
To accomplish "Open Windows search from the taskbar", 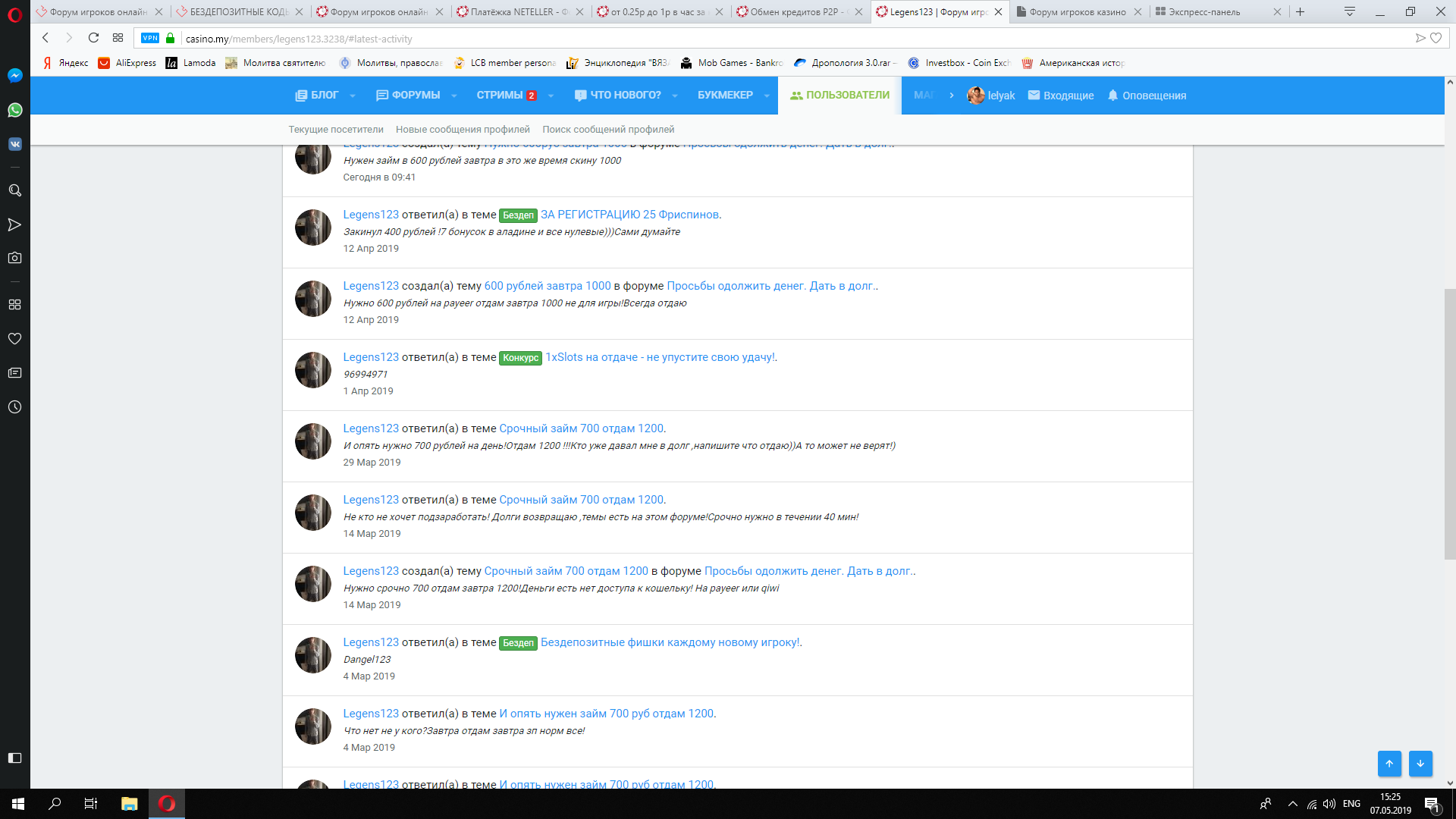I will pos(55,804).
